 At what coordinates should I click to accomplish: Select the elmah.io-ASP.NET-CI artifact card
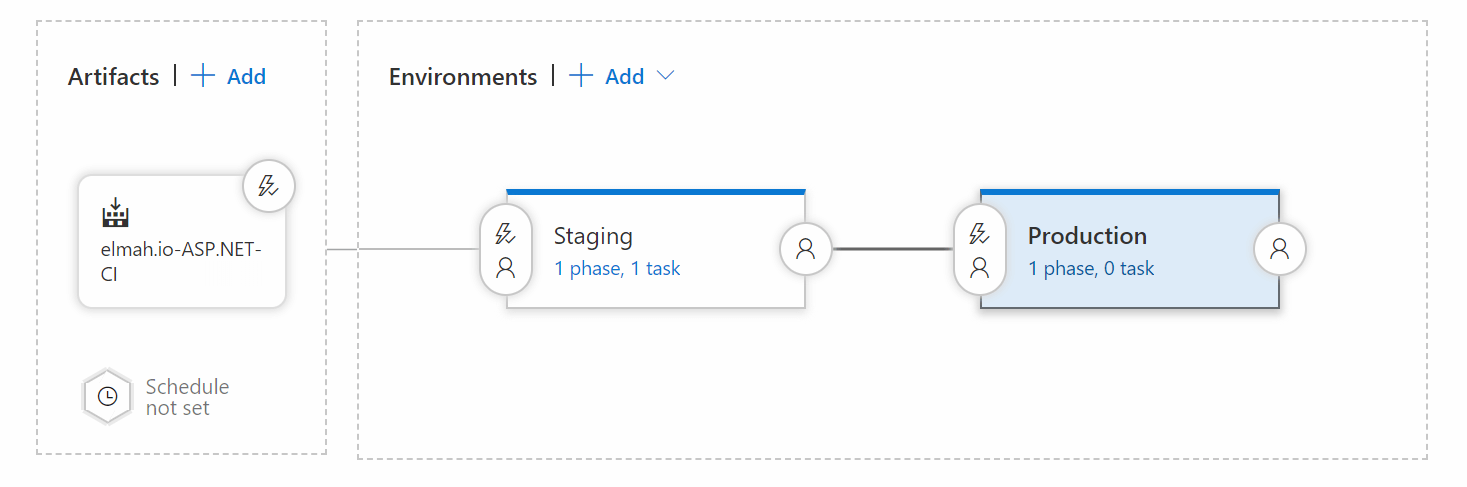(x=182, y=241)
